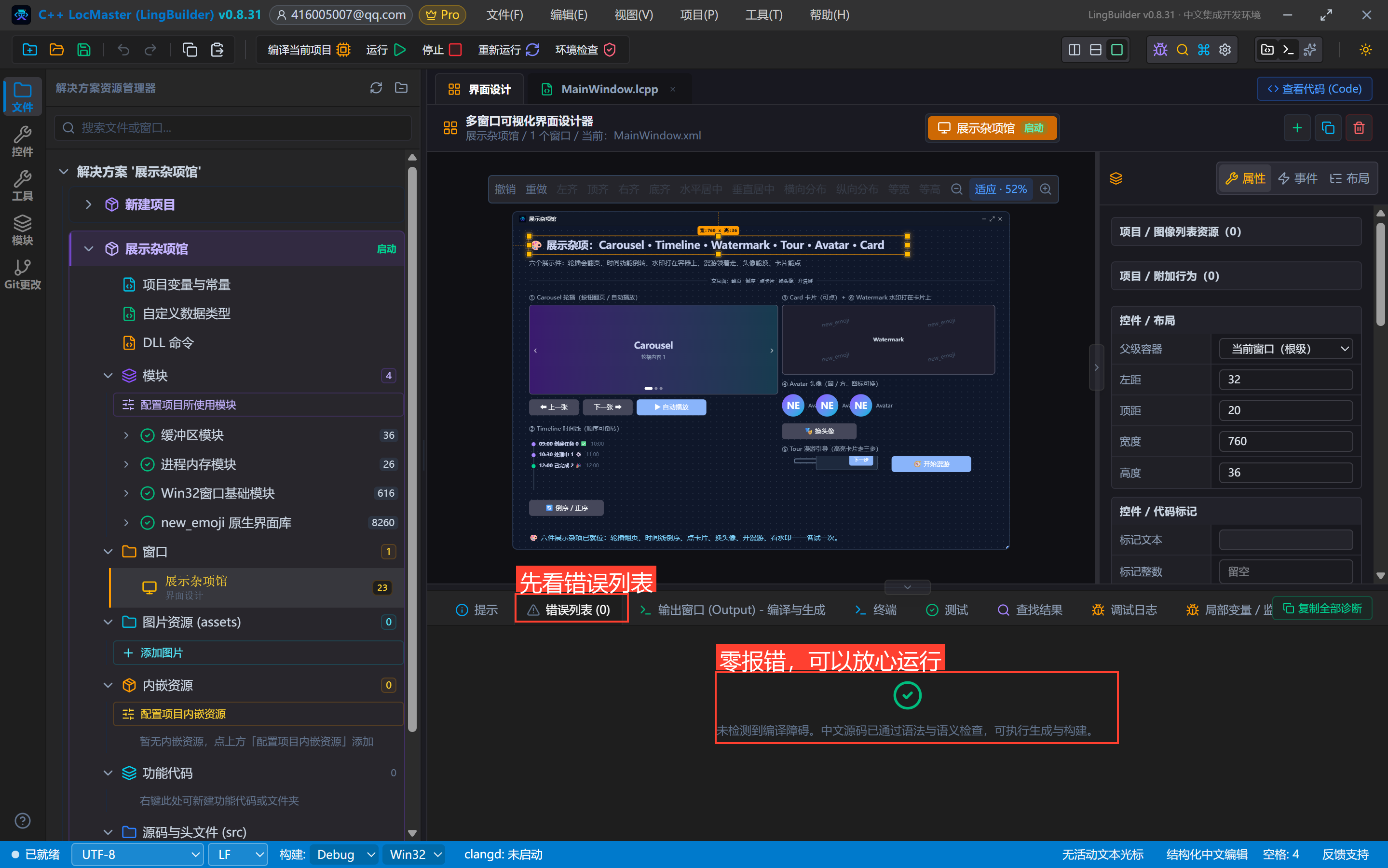Click the copy icon in main toolbar
1388x868 pixels.
190,49
